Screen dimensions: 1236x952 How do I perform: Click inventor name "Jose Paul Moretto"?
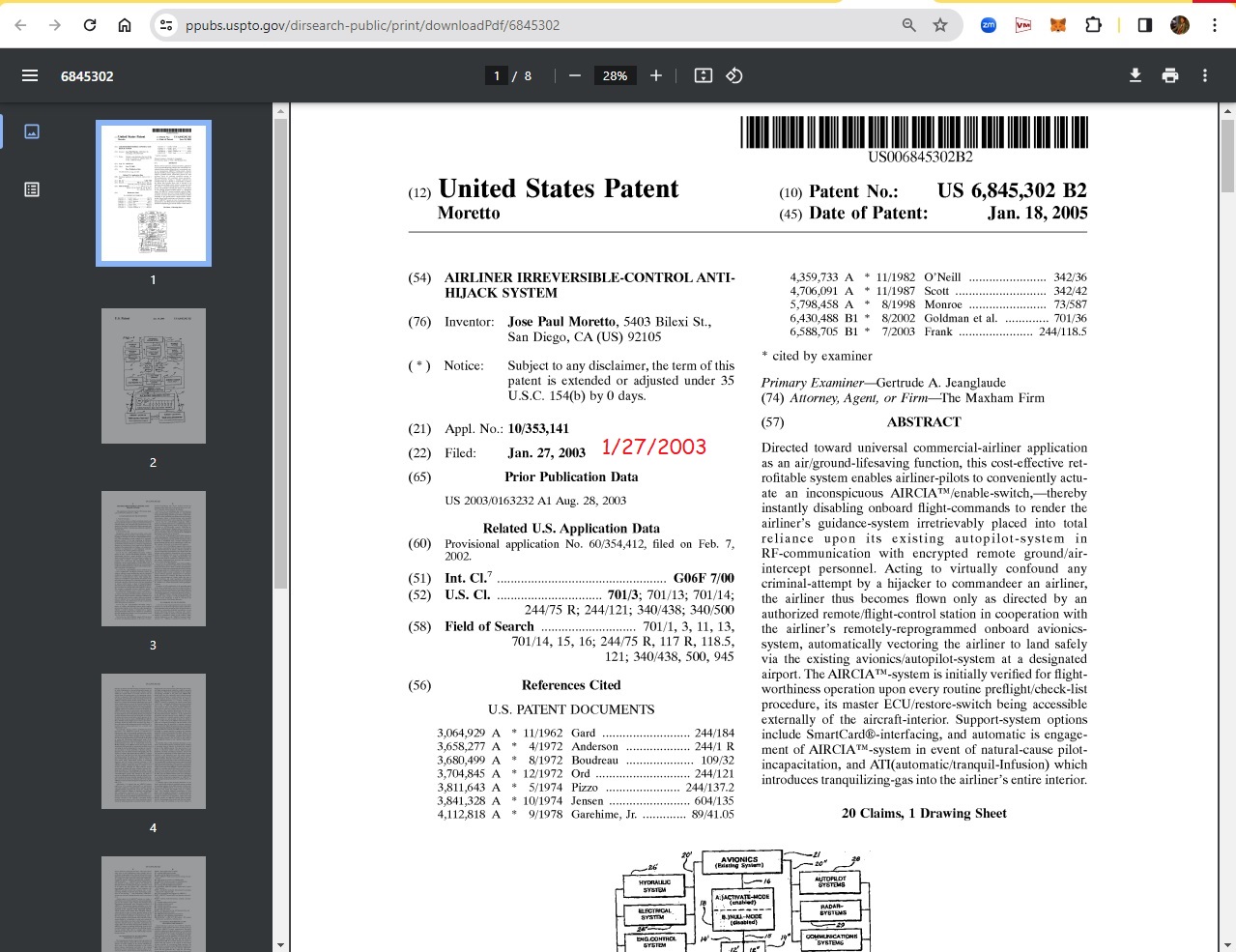click(561, 322)
